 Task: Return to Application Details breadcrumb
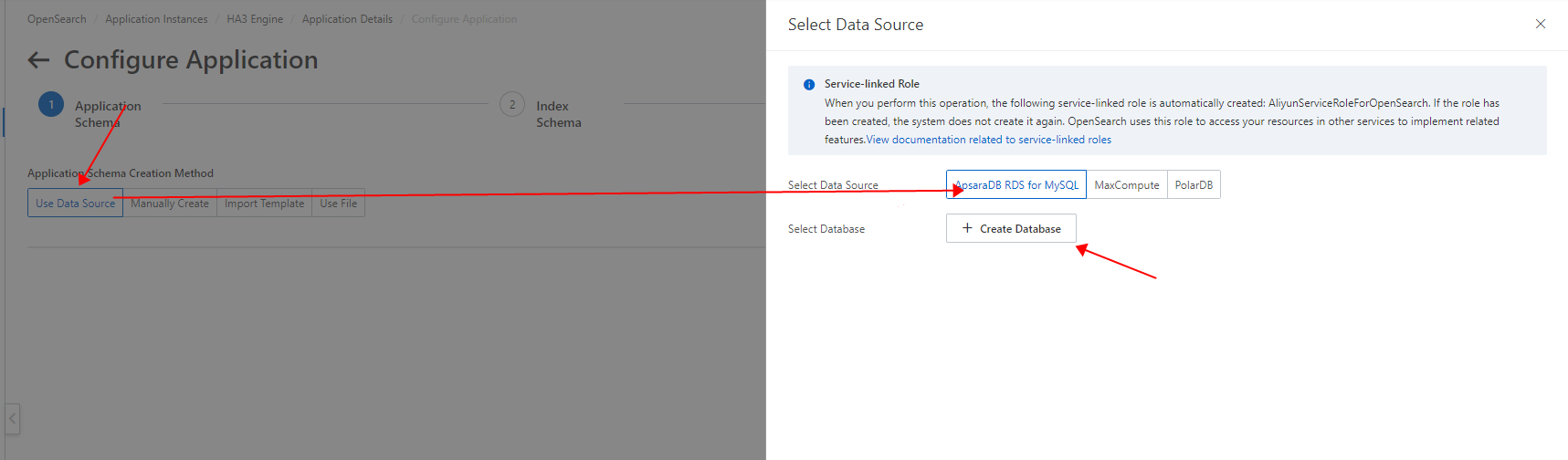347,19
